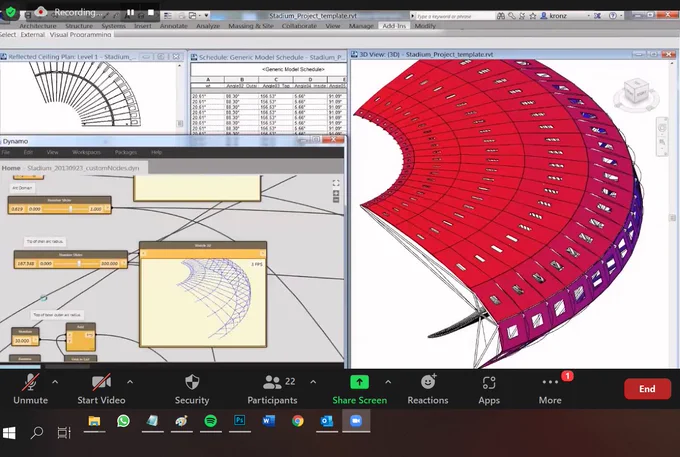Stop the Zoom recording
The image size is (680, 457).
point(151,13)
